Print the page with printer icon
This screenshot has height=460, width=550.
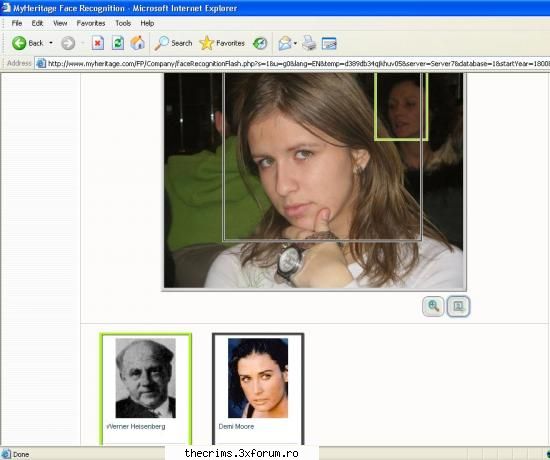pos(309,43)
